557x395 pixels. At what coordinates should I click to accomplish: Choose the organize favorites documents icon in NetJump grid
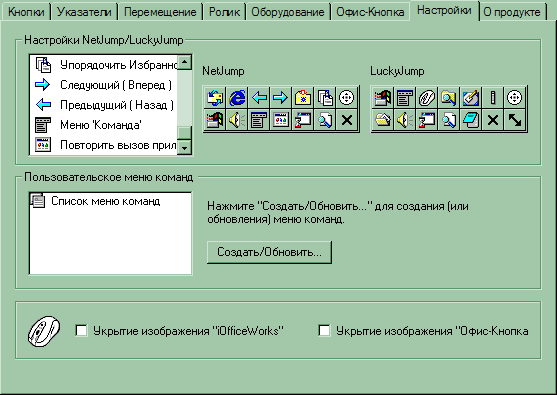325,98
